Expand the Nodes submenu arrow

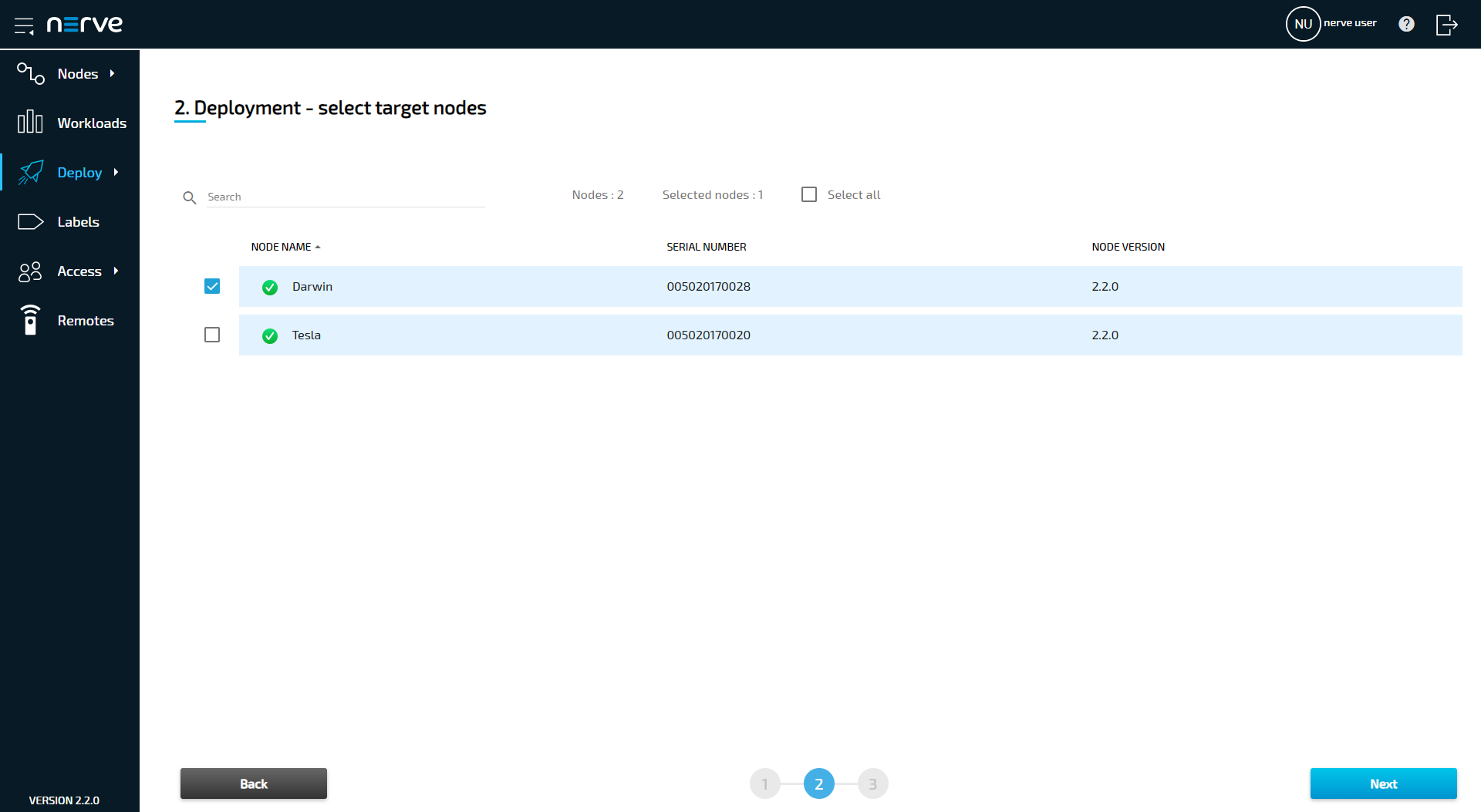tap(113, 73)
